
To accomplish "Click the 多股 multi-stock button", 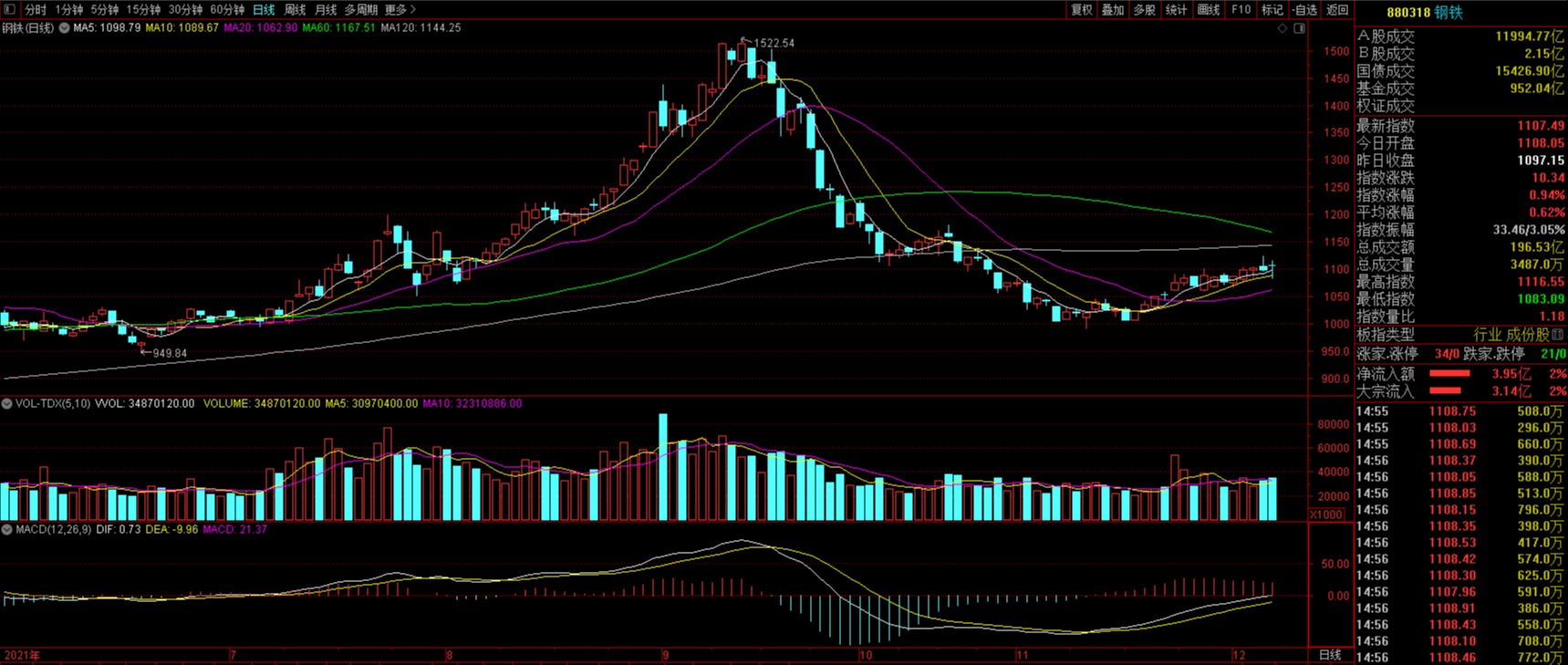I will click(1145, 9).
